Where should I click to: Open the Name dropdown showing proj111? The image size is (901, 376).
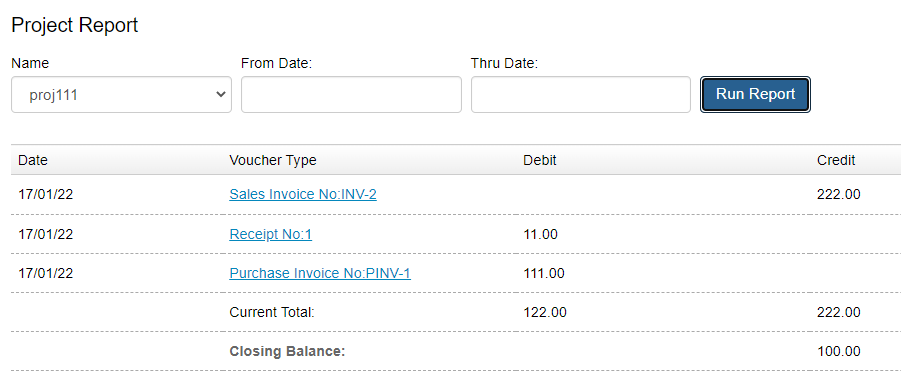click(x=121, y=95)
